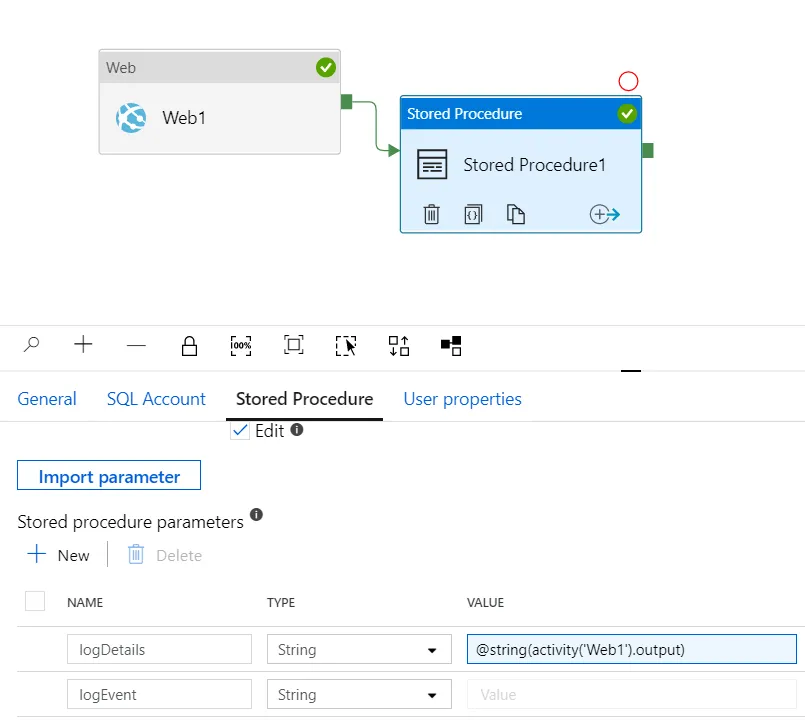Click the Web1 activity globe icon
Screen dimensions: 805x725
point(131,118)
